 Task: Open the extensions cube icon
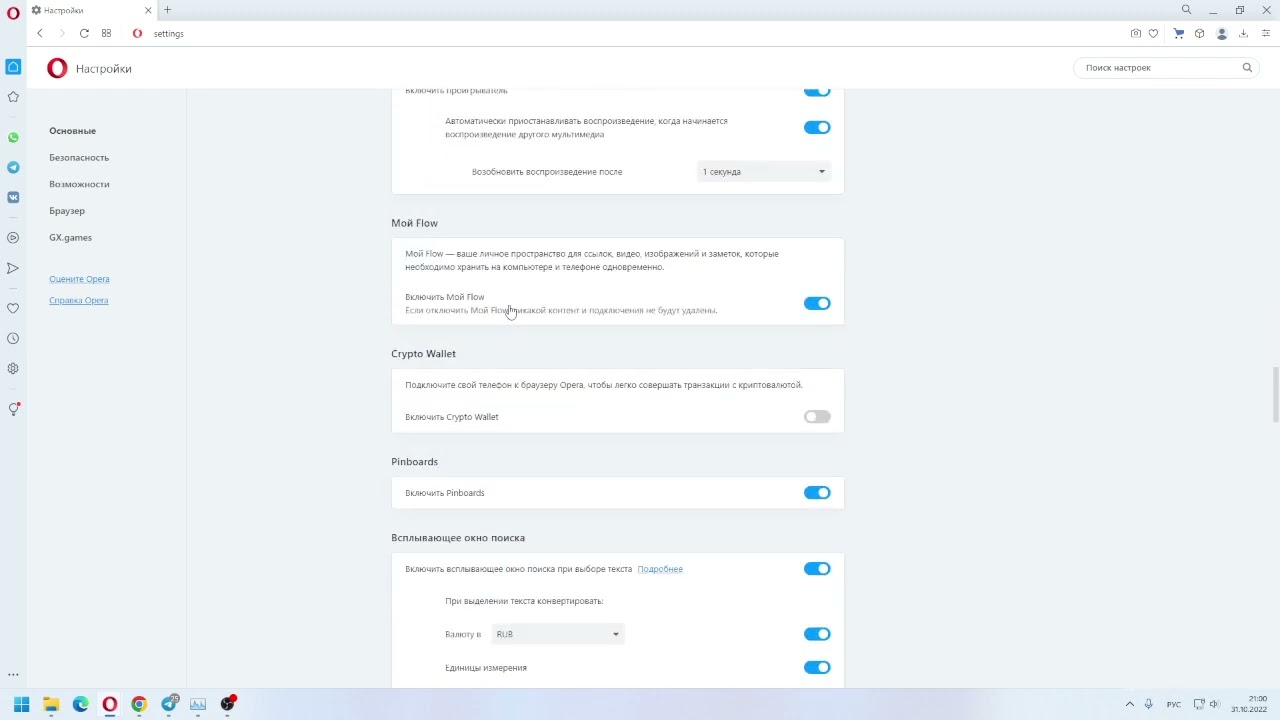[x=1199, y=33]
